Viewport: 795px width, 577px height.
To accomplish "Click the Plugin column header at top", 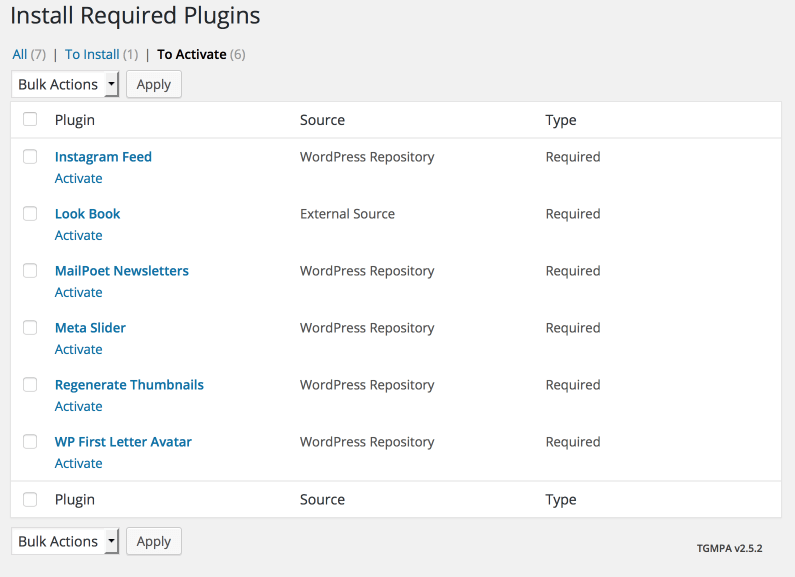I will click(x=75, y=120).
